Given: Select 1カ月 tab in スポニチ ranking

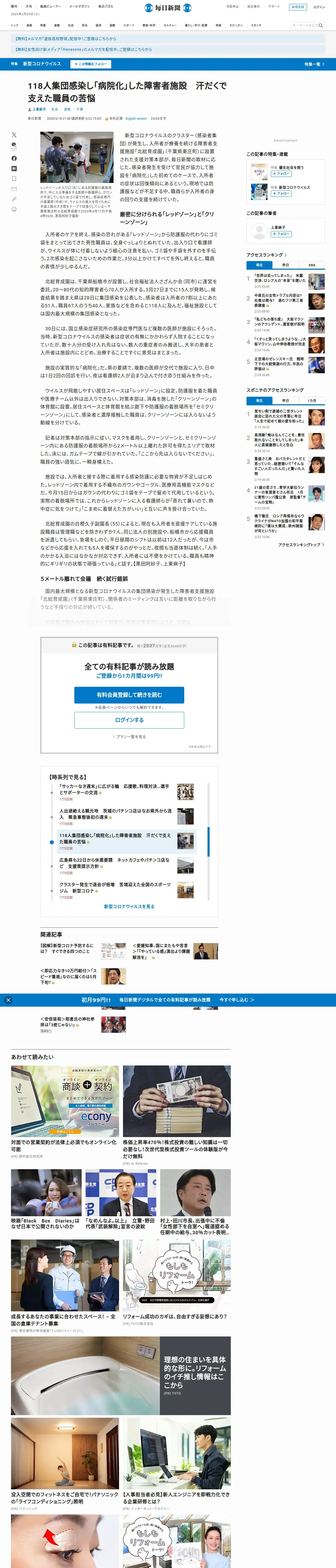Looking at the screenshot, I should [312, 401].
